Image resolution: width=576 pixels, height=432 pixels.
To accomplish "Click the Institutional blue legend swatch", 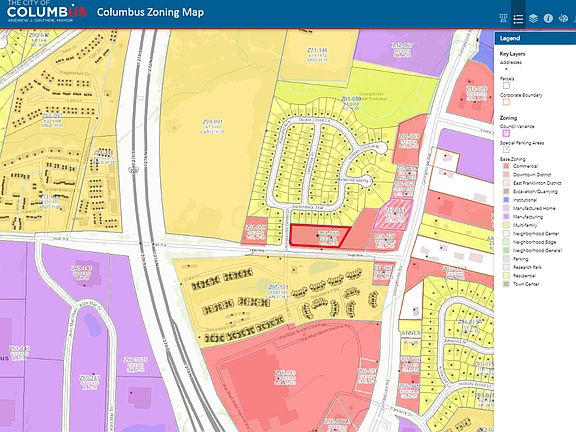I will 506,200.
